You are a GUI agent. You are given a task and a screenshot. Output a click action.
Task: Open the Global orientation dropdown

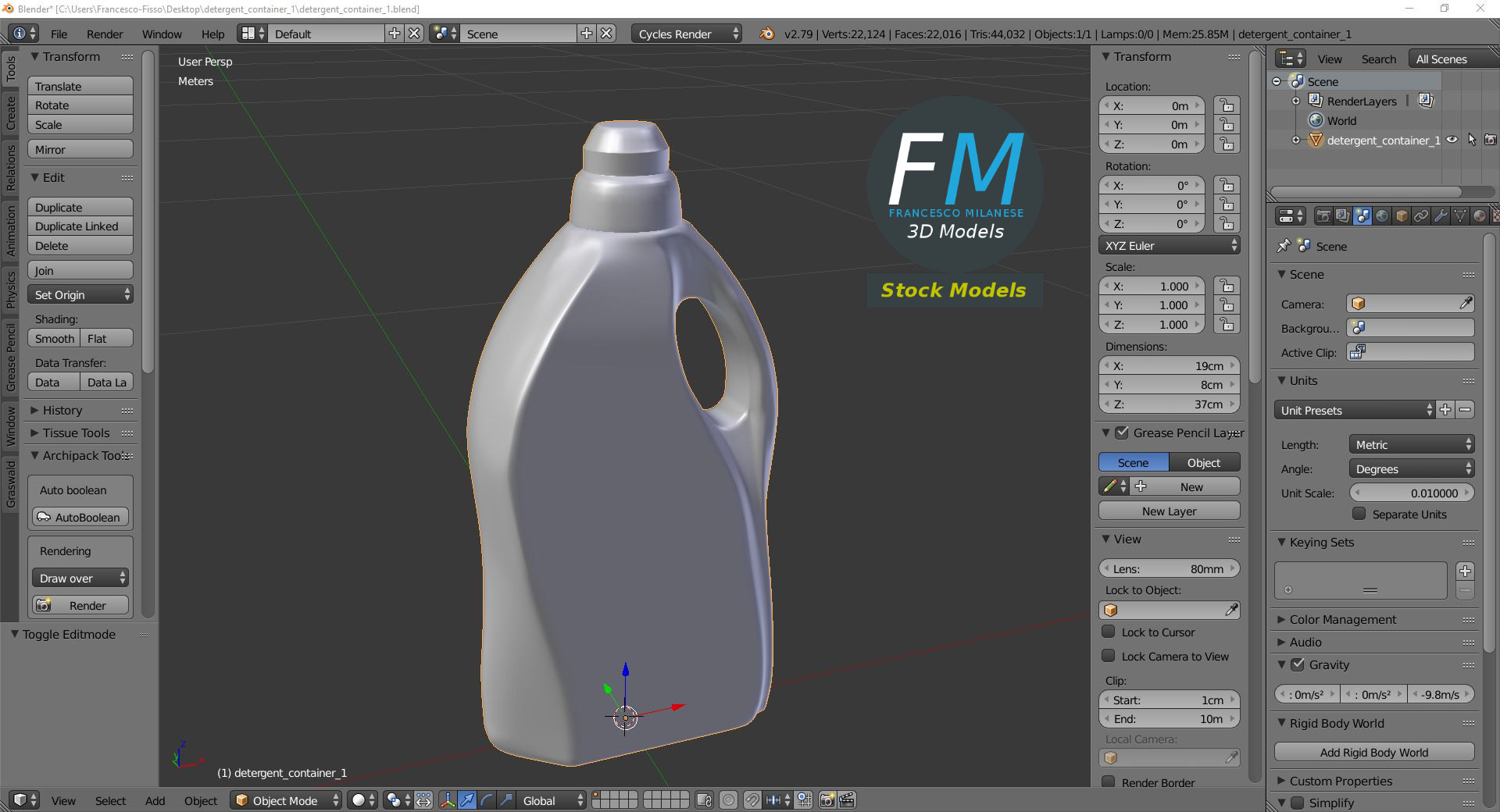tap(552, 800)
